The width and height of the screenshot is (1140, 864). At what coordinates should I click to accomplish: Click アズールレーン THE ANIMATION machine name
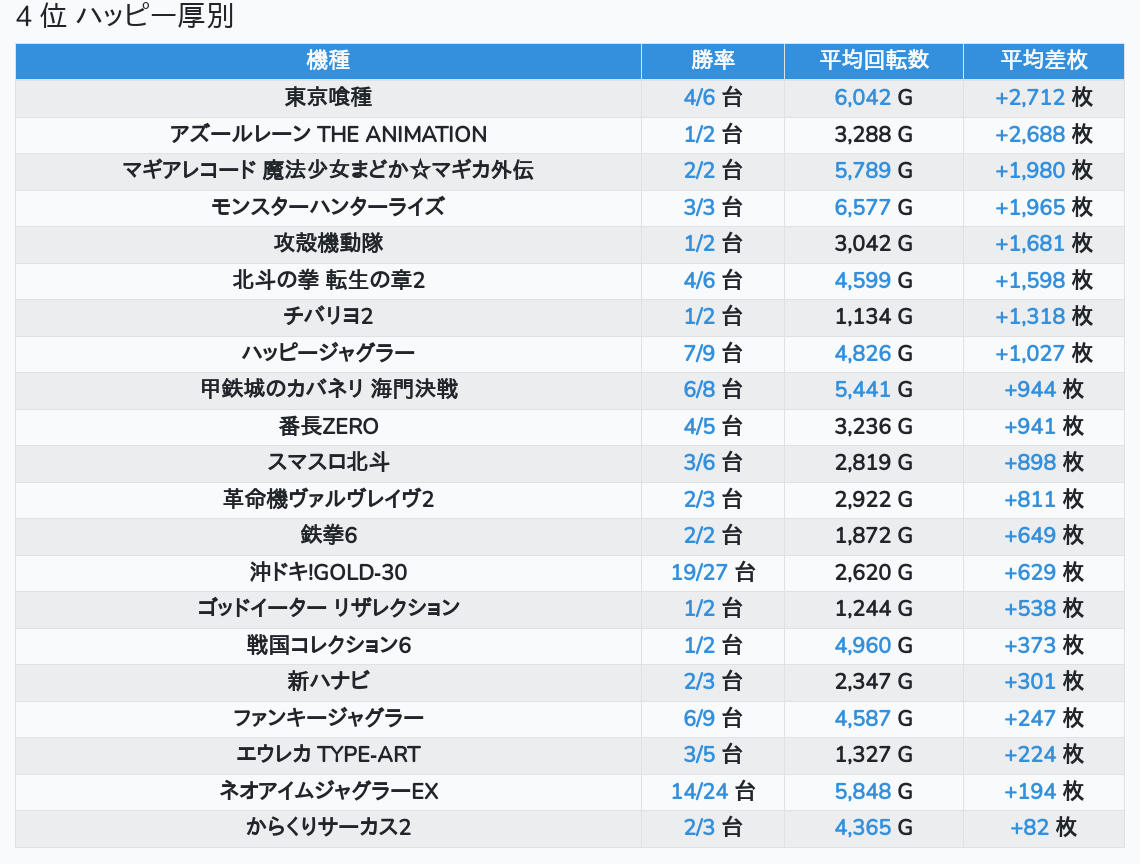coord(328,134)
